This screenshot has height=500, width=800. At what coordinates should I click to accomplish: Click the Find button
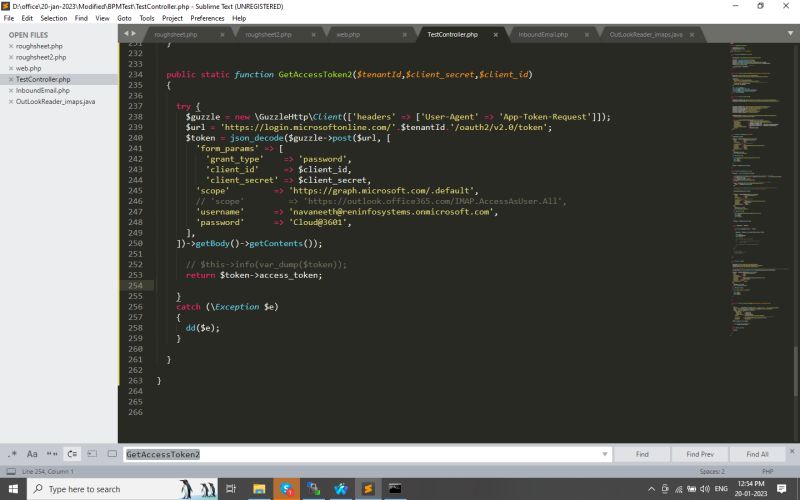(x=642, y=454)
